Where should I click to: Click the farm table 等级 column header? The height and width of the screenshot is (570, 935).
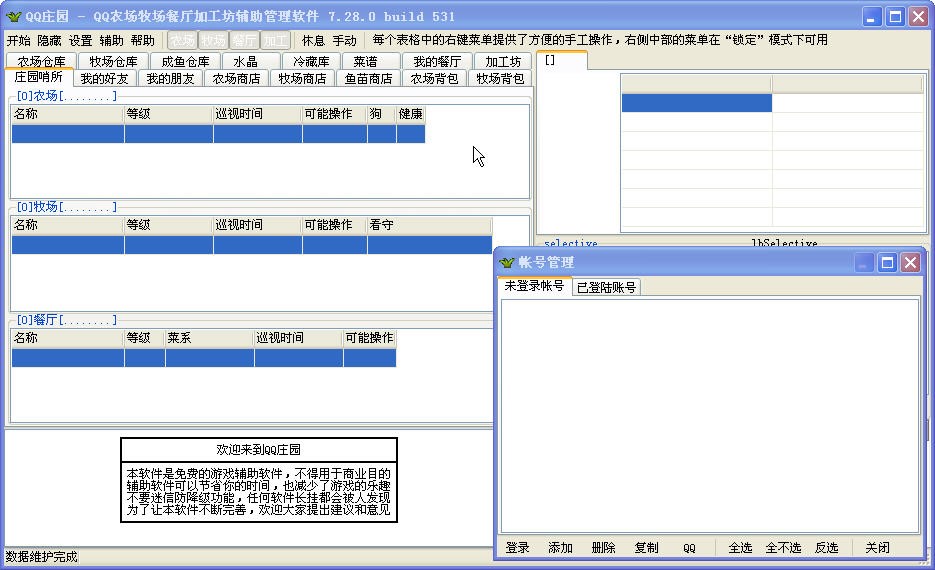pyautogui.click(x=169, y=114)
